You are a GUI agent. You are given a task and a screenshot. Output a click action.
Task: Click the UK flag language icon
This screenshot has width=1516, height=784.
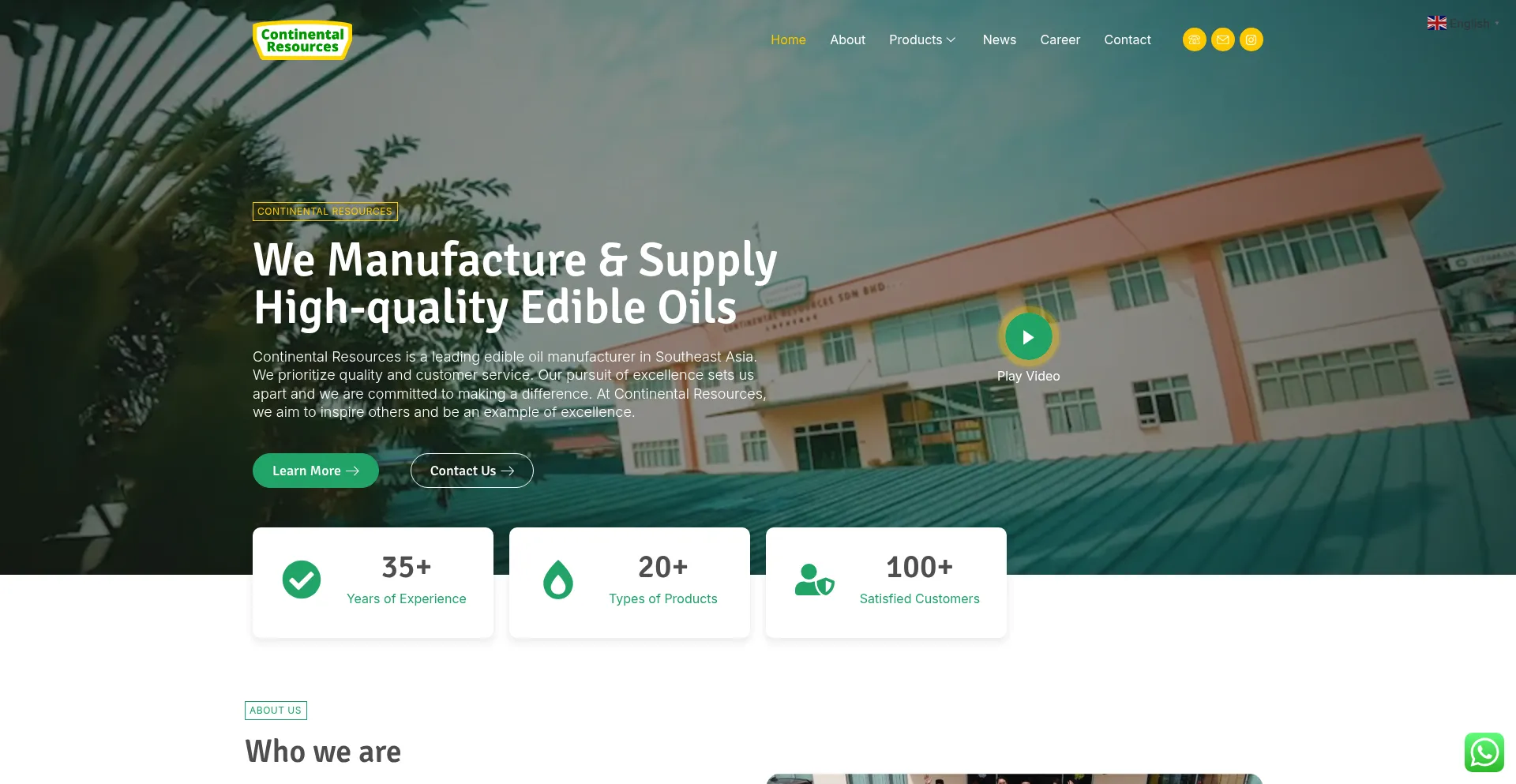tap(1437, 23)
